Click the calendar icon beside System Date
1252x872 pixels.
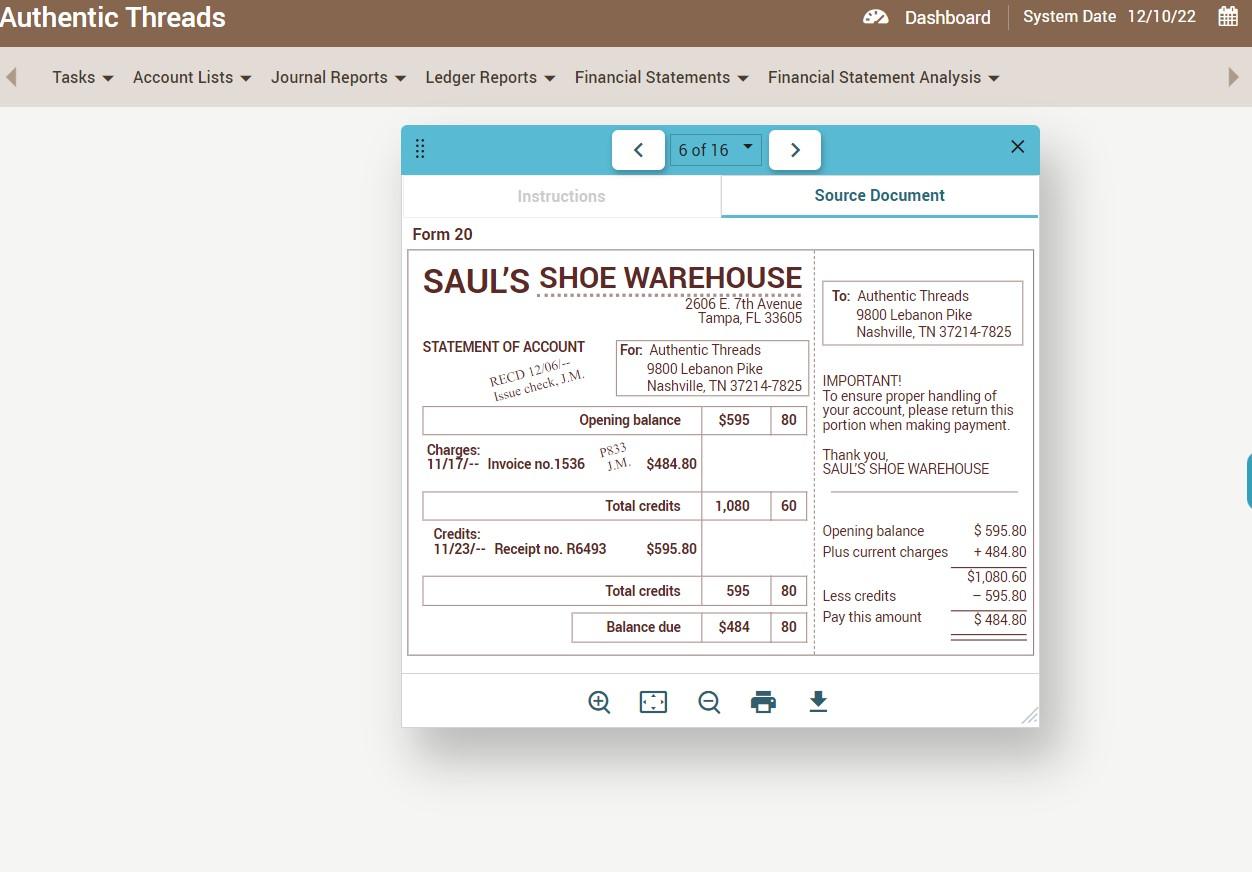(1229, 17)
